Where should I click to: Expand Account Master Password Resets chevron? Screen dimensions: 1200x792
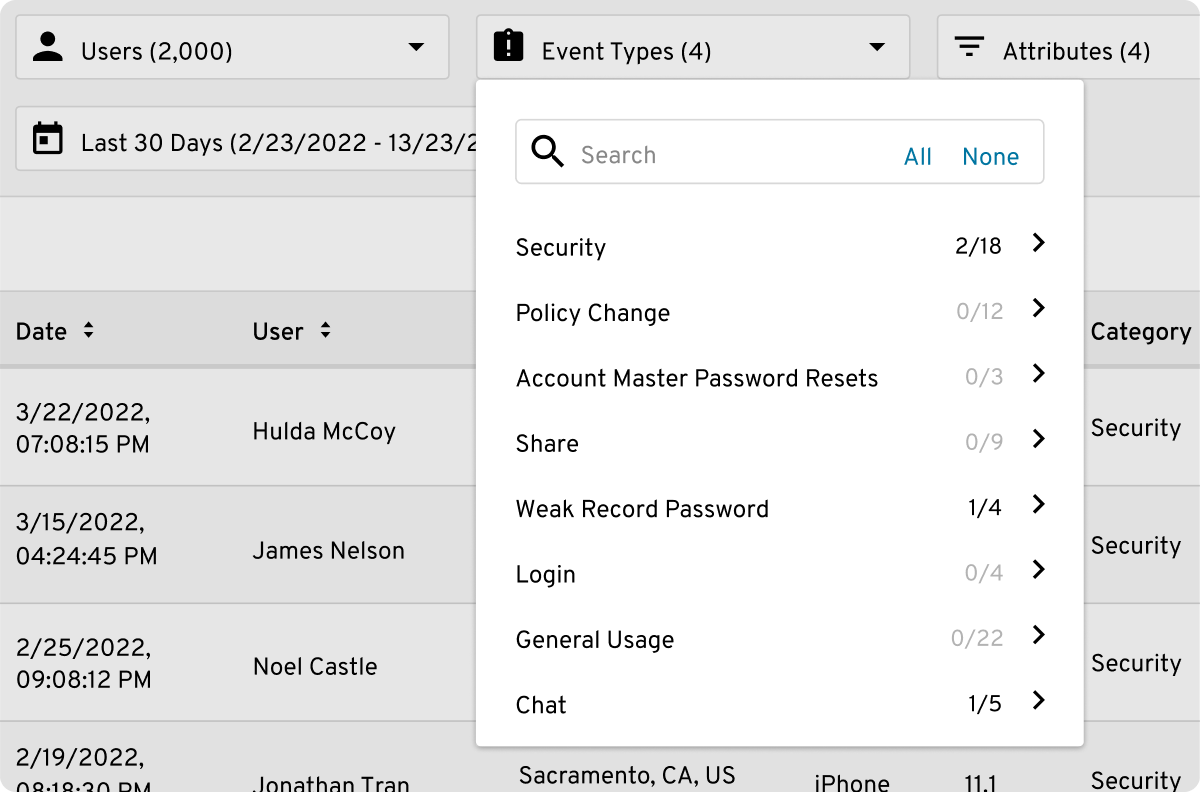tap(1039, 373)
